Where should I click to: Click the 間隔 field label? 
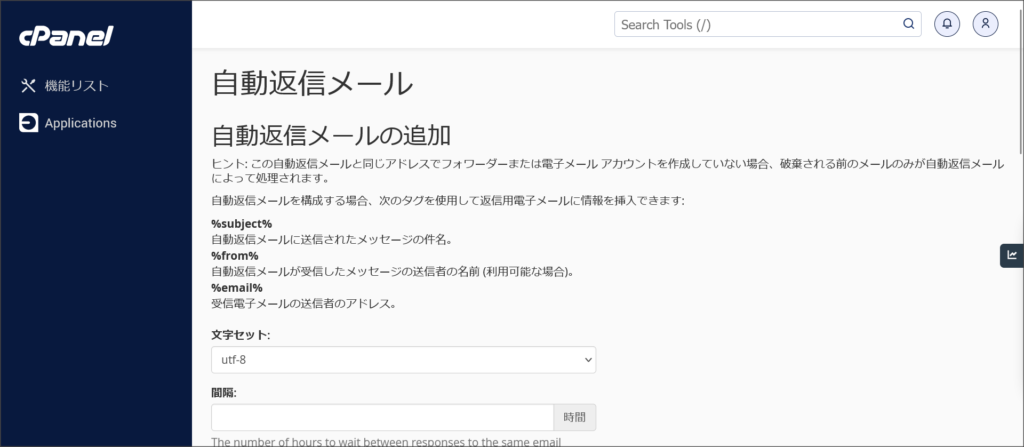coord(226,392)
